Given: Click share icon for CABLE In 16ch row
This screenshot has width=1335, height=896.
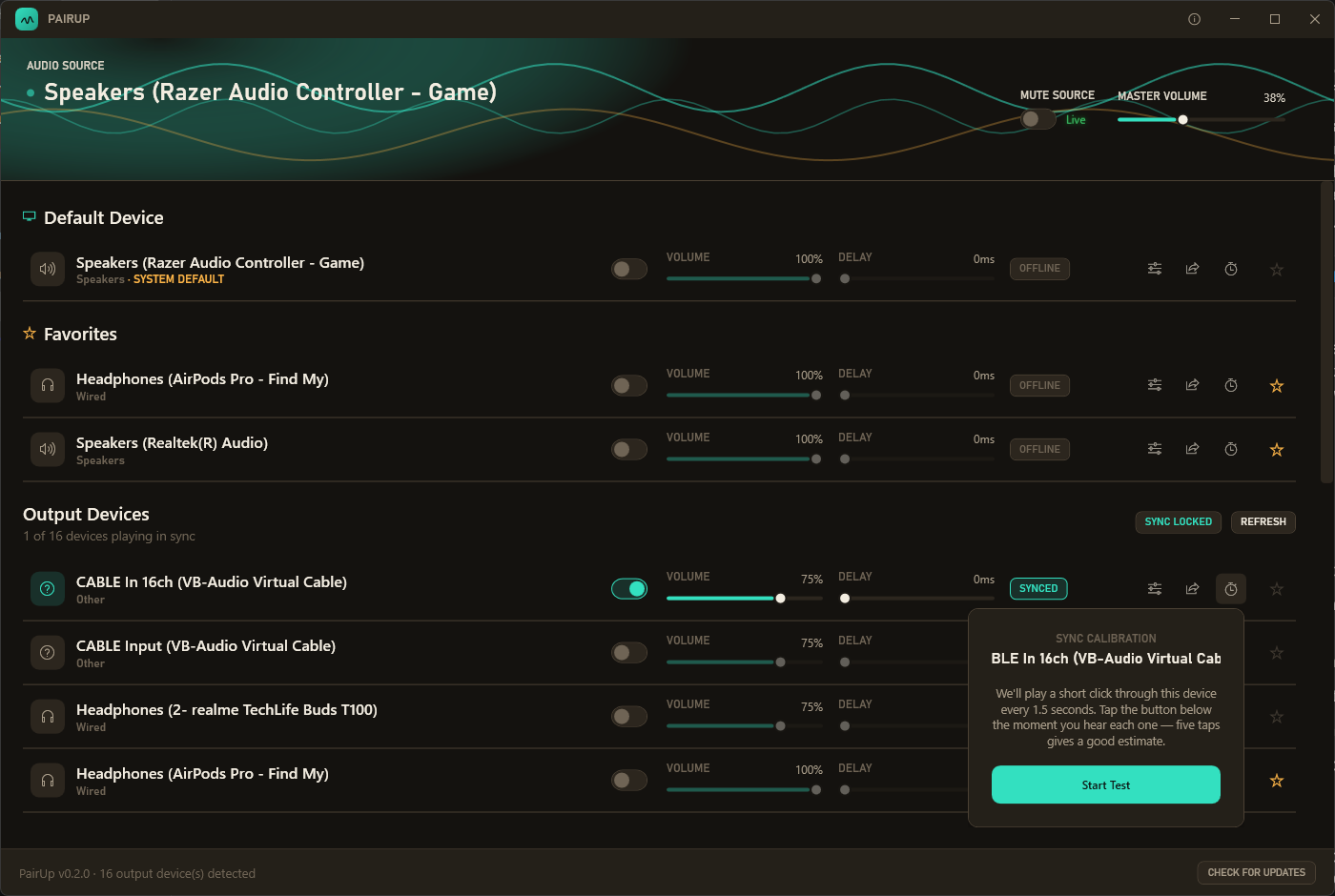Looking at the screenshot, I should pyautogui.click(x=1192, y=589).
